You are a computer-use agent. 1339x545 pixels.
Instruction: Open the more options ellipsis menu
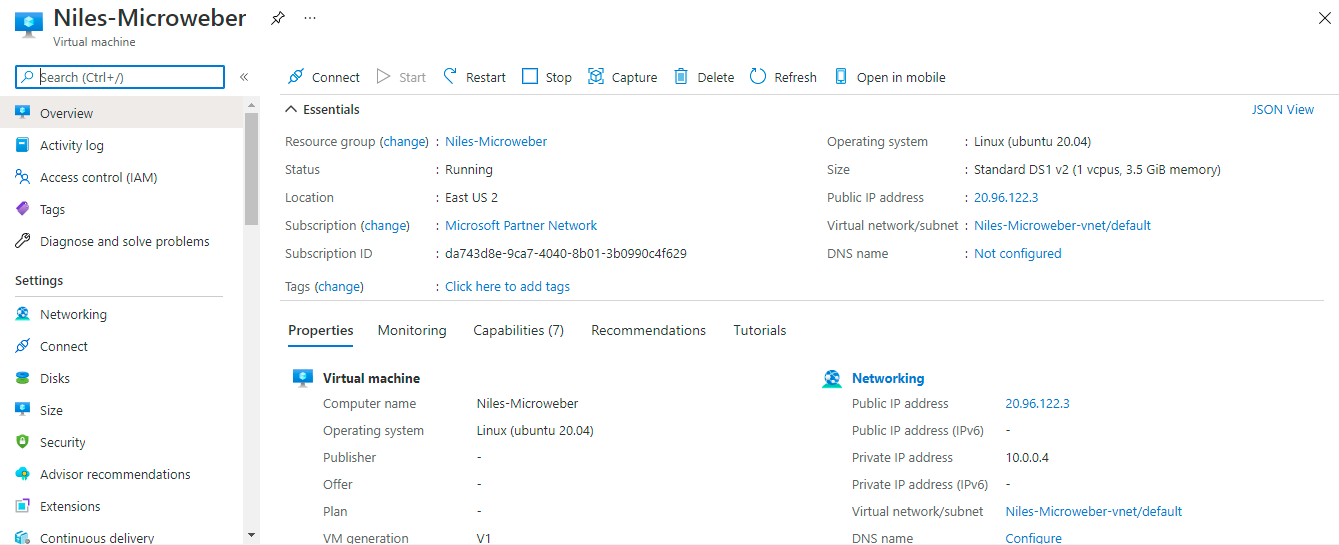tap(310, 19)
